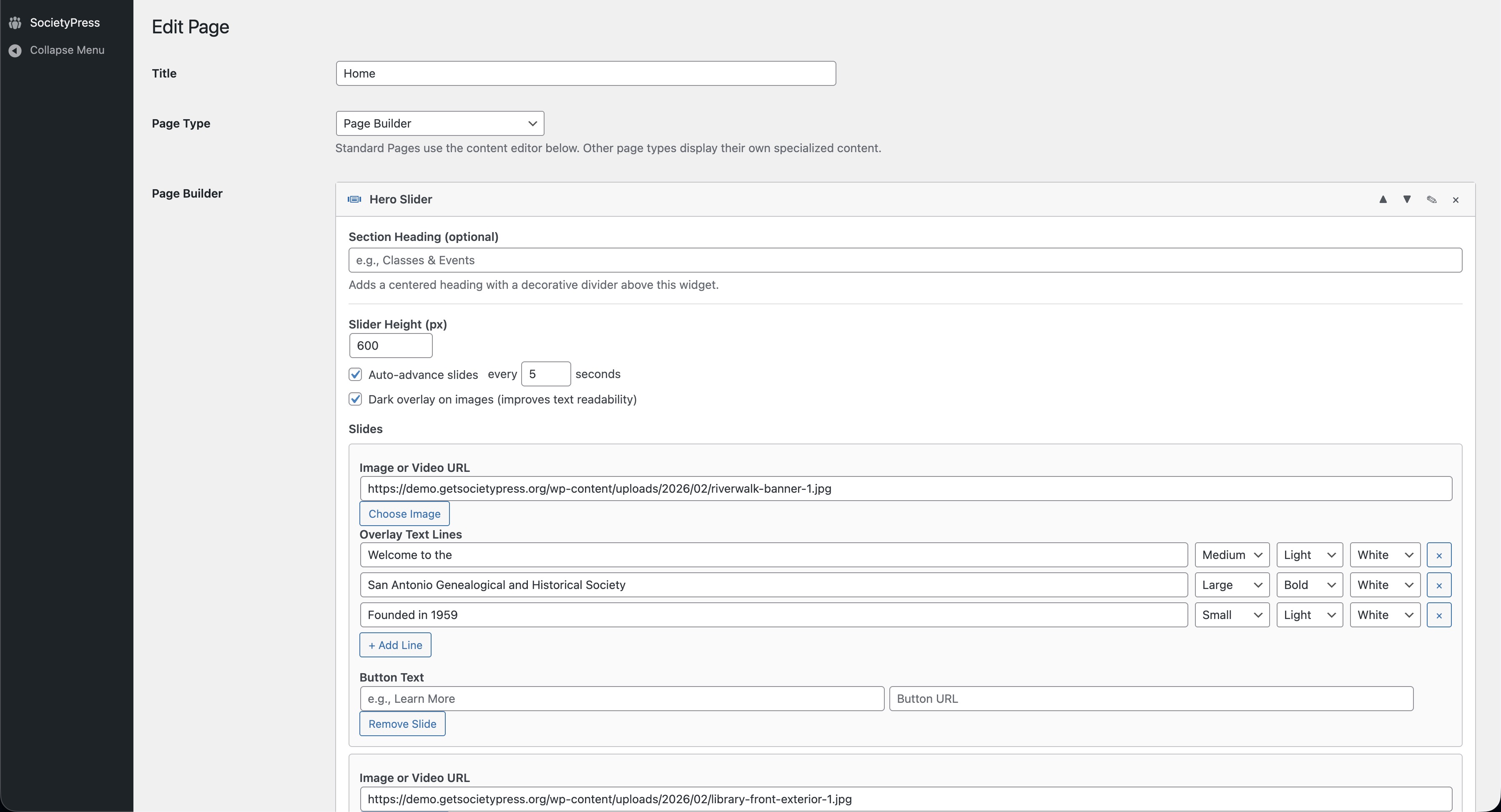The image size is (1501, 812).
Task: Open the Page Type dropdown
Action: 440,123
